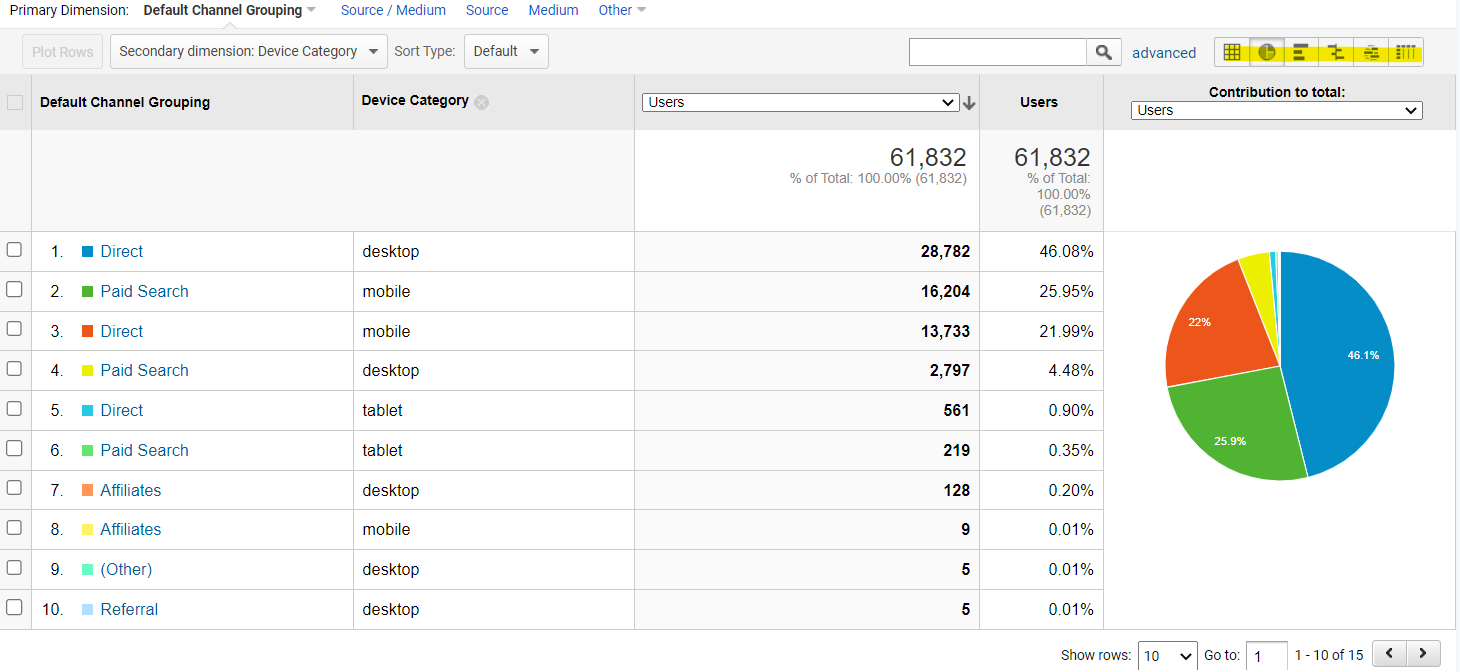This screenshot has height=672, width=1460.
Task: Click the blue color square beside Direct row 1
Action: coord(88,251)
